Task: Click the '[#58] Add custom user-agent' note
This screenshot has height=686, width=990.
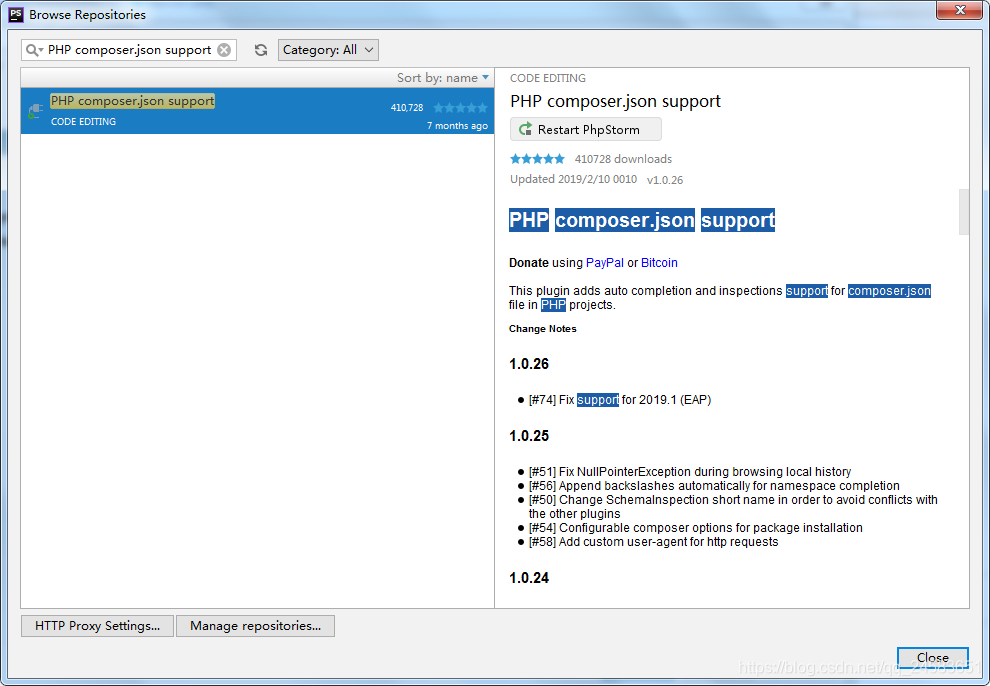Action: (653, 542)
